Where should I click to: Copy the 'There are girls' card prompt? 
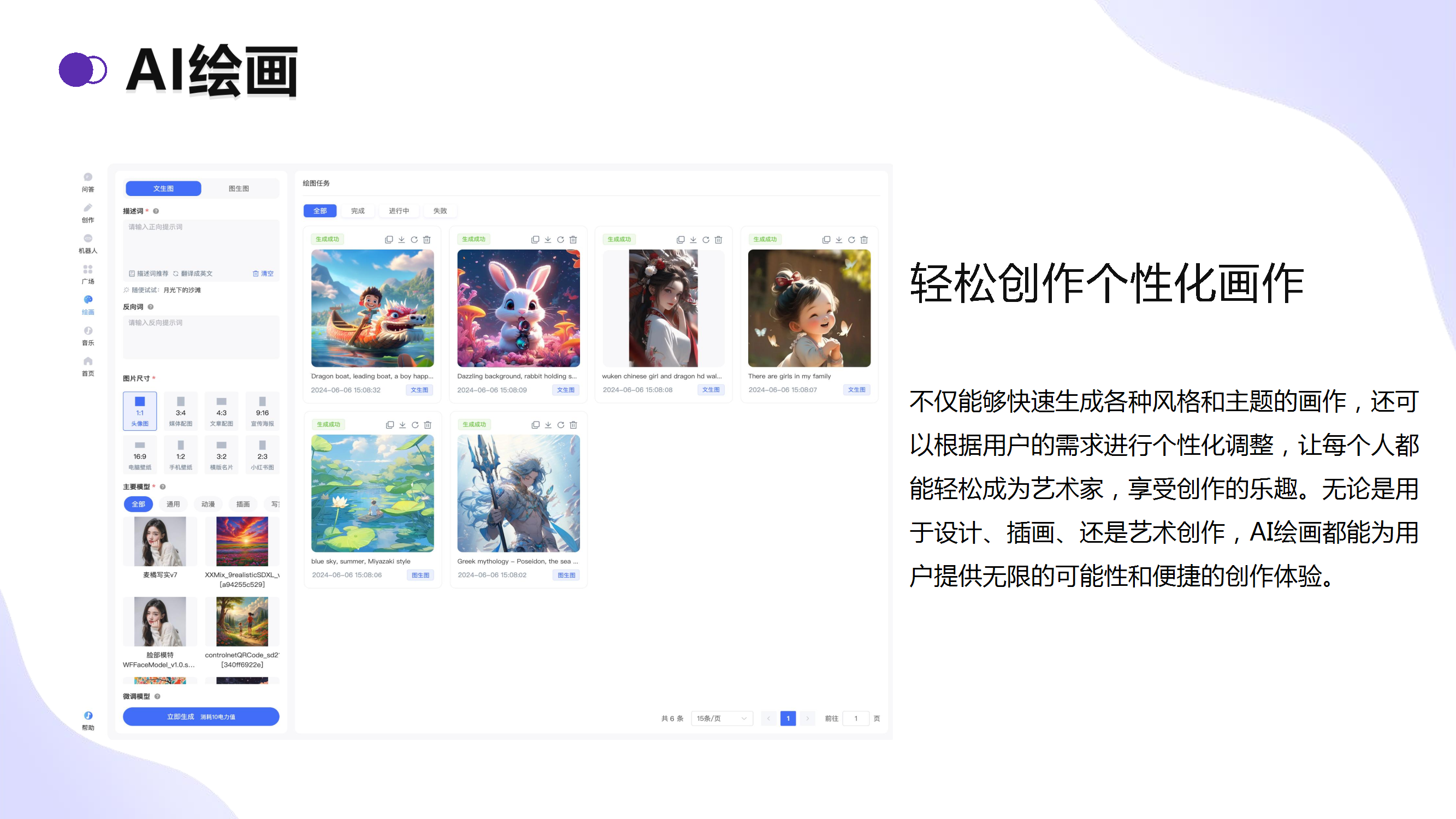coord(826,240)
